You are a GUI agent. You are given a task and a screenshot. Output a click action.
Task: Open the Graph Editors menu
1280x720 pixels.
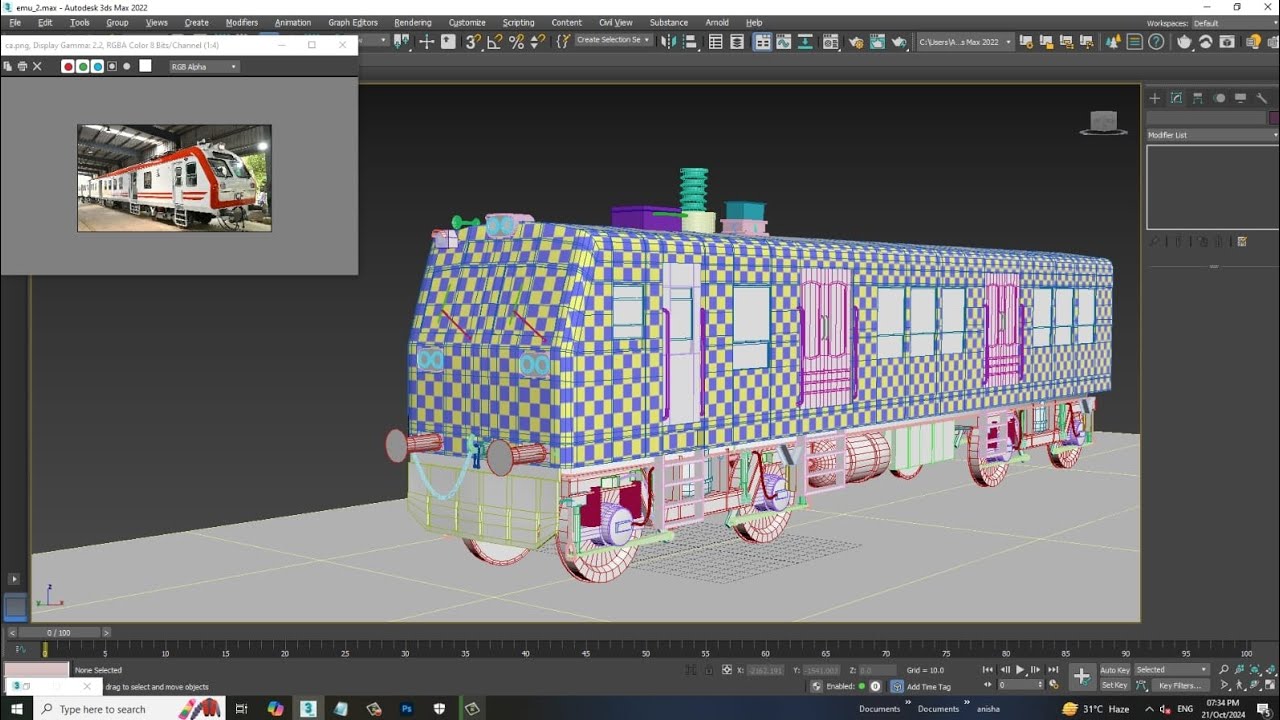point(353,22)
